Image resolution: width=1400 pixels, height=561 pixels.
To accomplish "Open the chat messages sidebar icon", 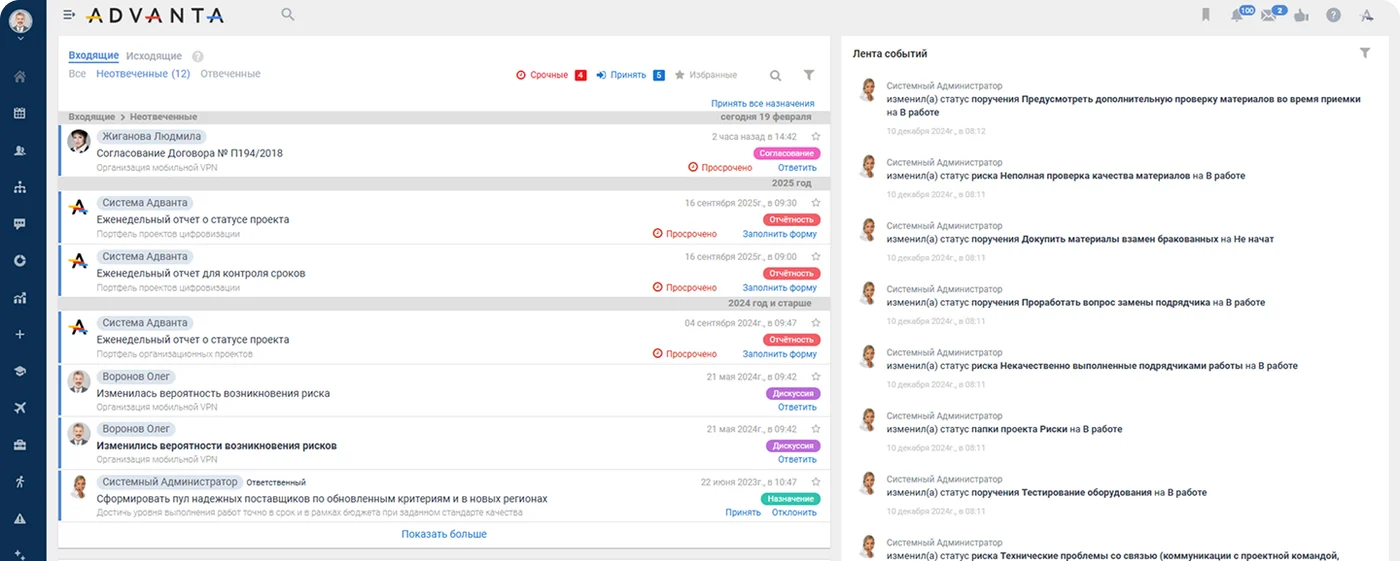I will pyautogui.click(x=19, y=224).
